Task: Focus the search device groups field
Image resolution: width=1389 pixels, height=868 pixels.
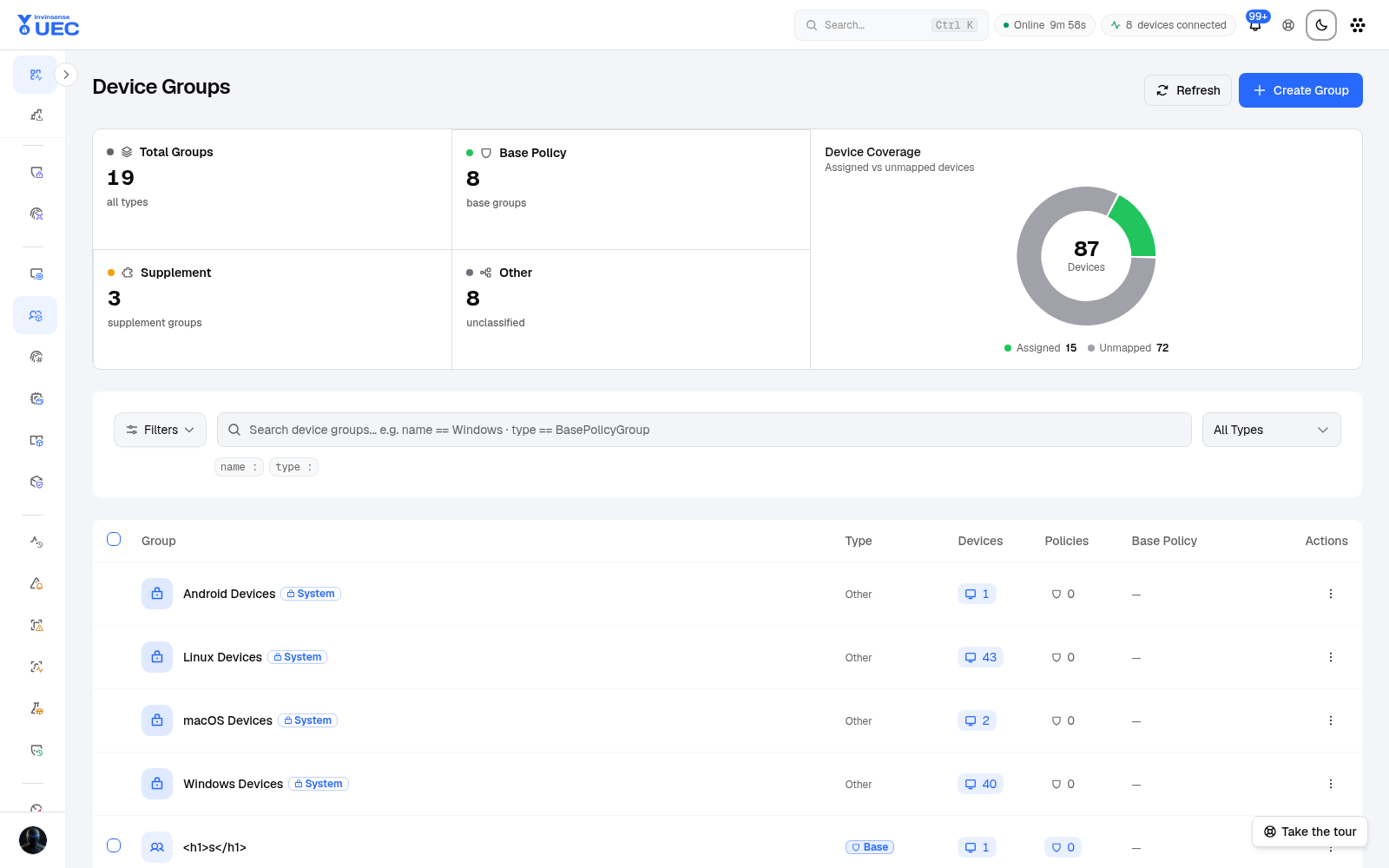Action: click(x=704, y=430)
